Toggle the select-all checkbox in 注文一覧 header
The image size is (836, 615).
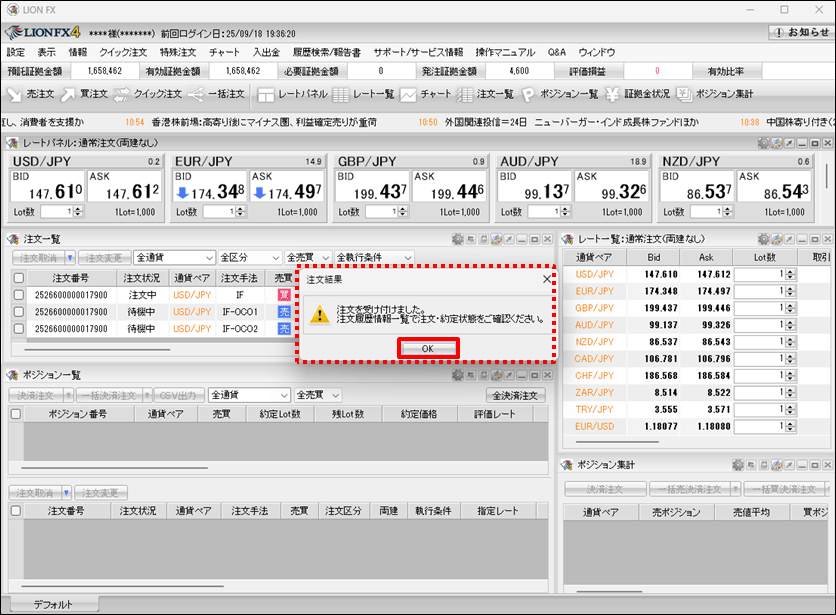click(18, 278)
